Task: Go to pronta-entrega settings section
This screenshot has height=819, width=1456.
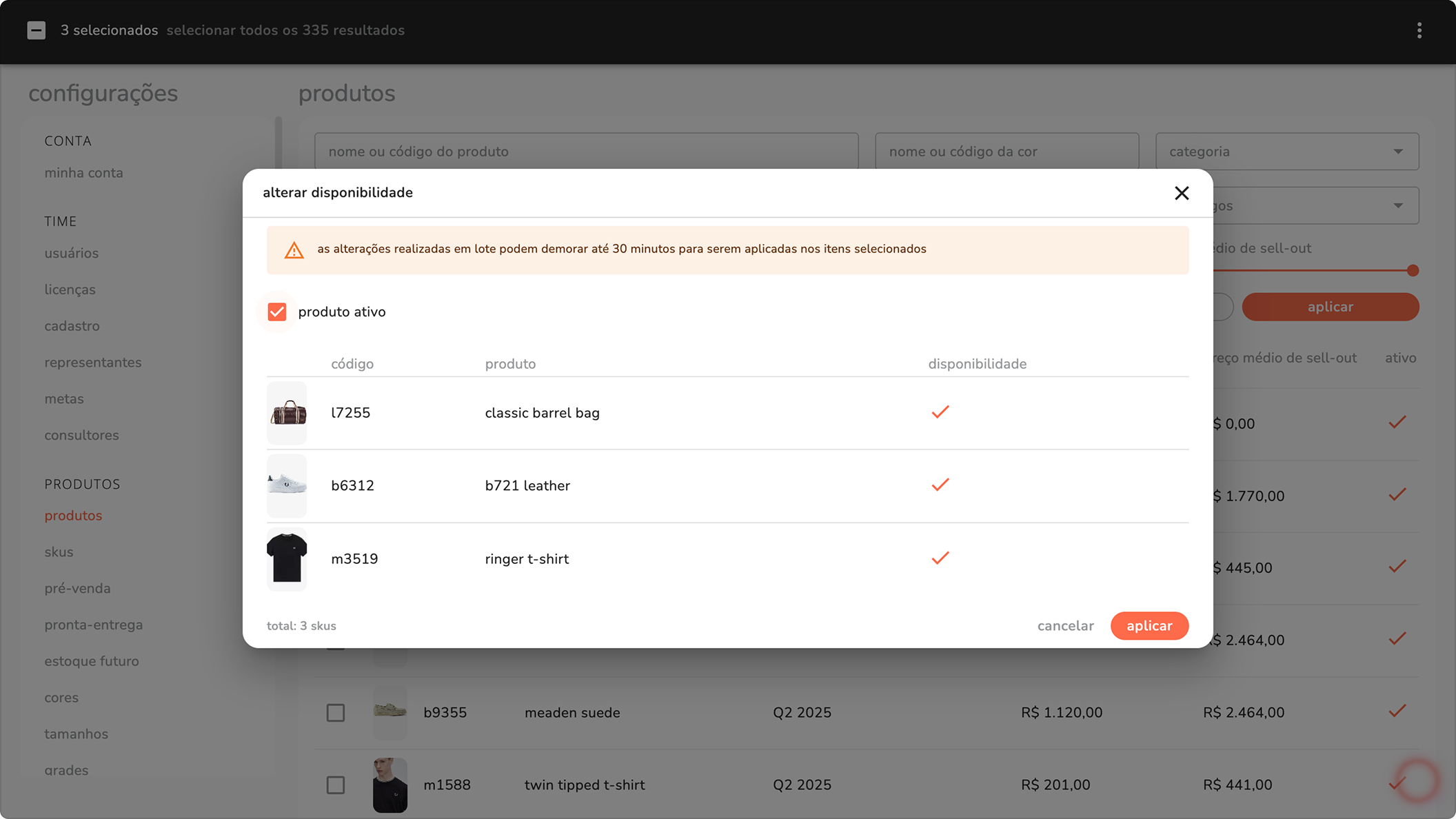Action: (94, 625)
